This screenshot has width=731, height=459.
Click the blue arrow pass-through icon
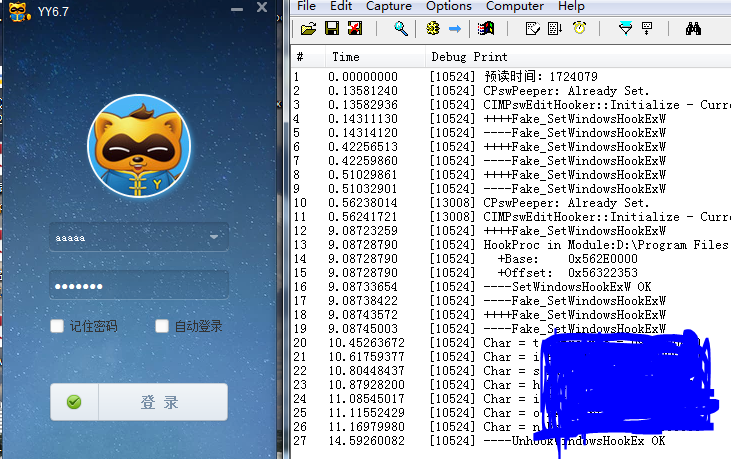pos(455,29)
